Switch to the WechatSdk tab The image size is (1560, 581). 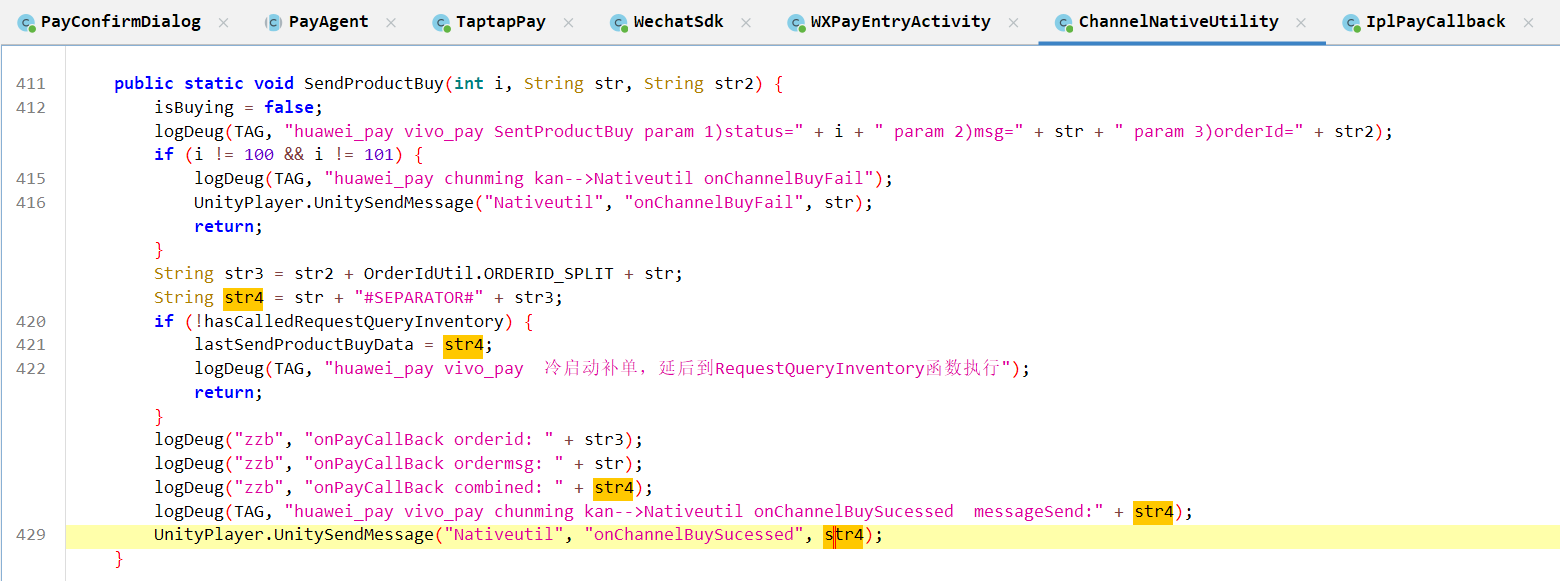coord(678,22)
